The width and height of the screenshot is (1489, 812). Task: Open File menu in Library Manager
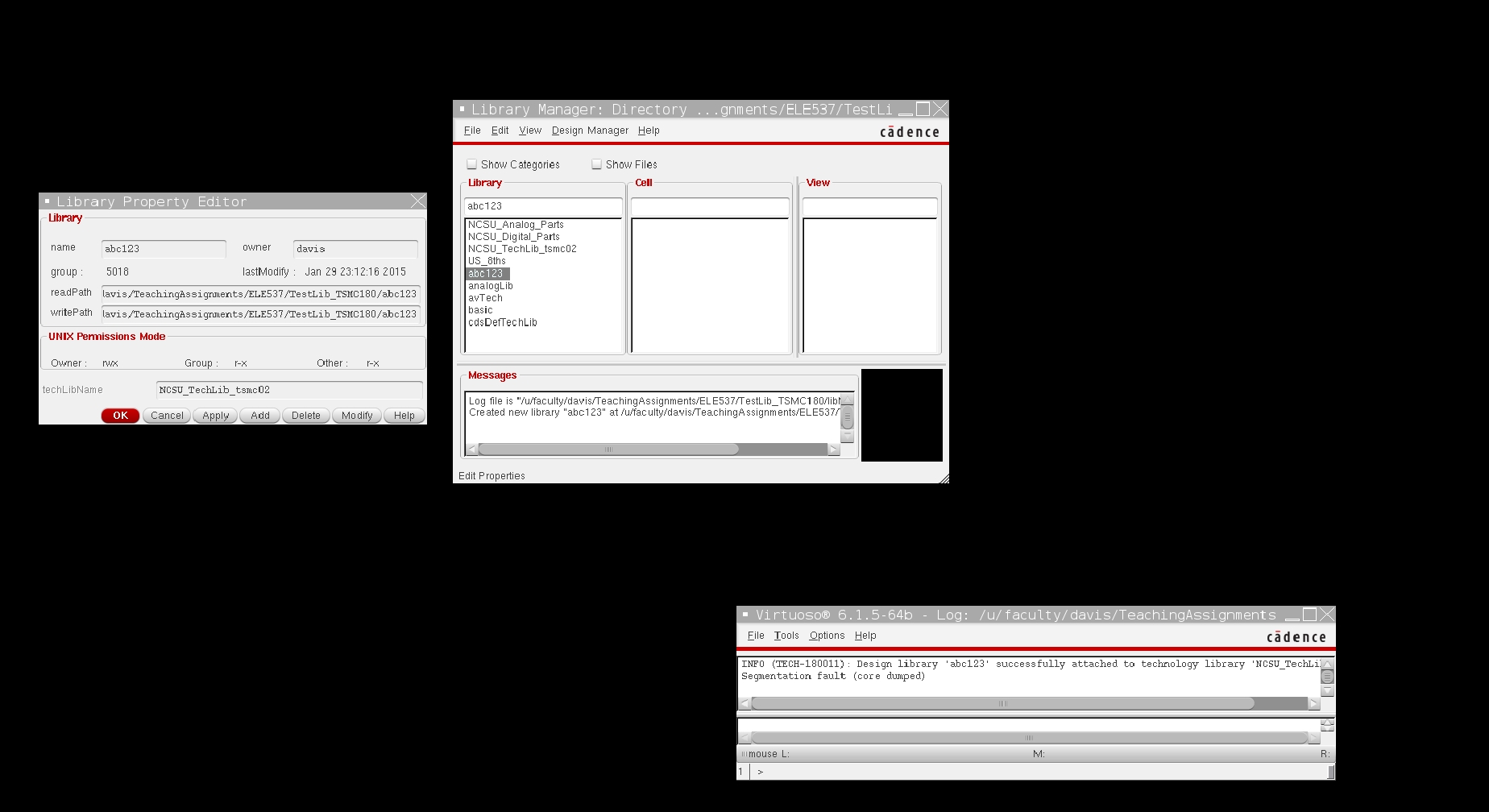(472, 130)
